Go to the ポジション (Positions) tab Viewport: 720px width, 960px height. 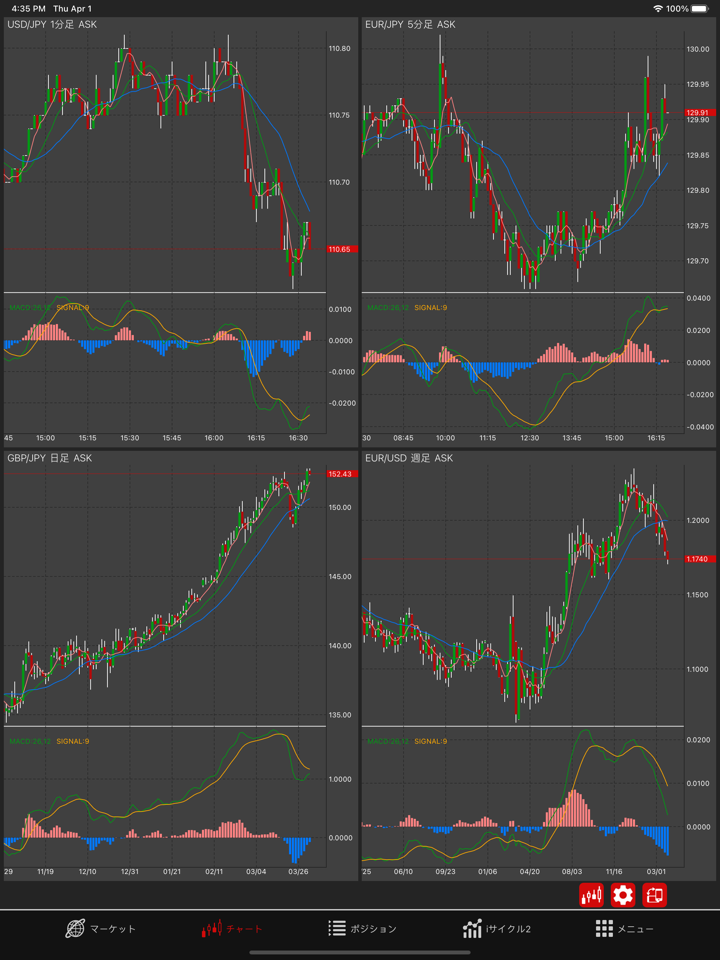tap(362, 929)
